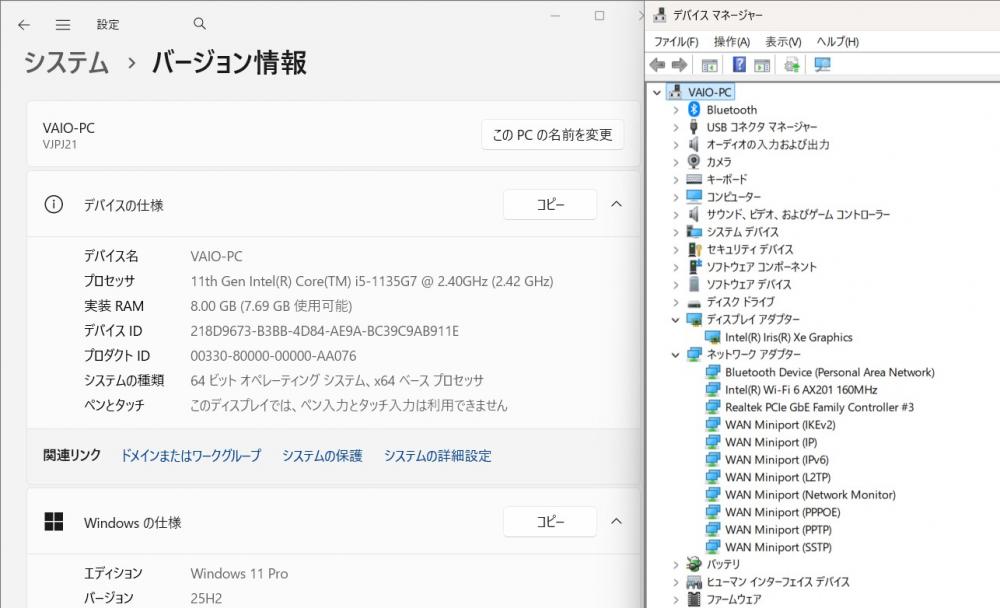Click scan for hardware changes monitor icon
This screenshot has height=608, width=1000.
click(x=823, y=64)
